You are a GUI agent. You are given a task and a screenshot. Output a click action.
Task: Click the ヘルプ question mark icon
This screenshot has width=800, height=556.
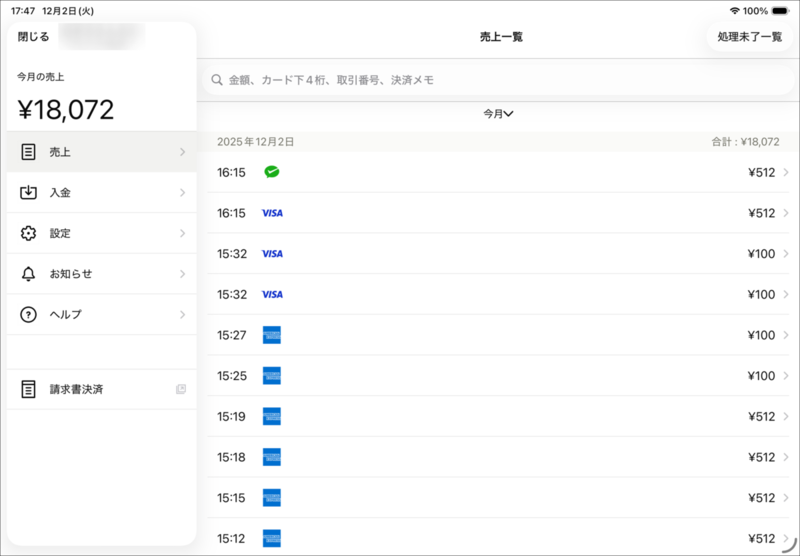28,315
